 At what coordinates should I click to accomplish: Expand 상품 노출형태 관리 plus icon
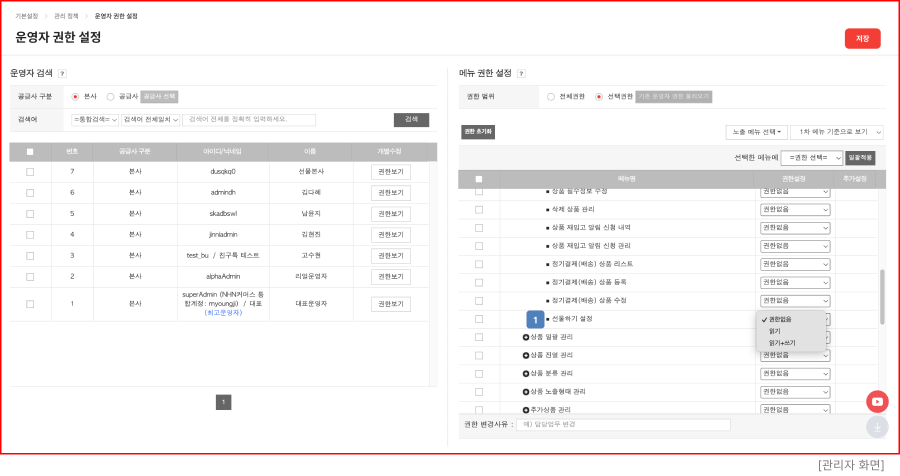[526, 391]
